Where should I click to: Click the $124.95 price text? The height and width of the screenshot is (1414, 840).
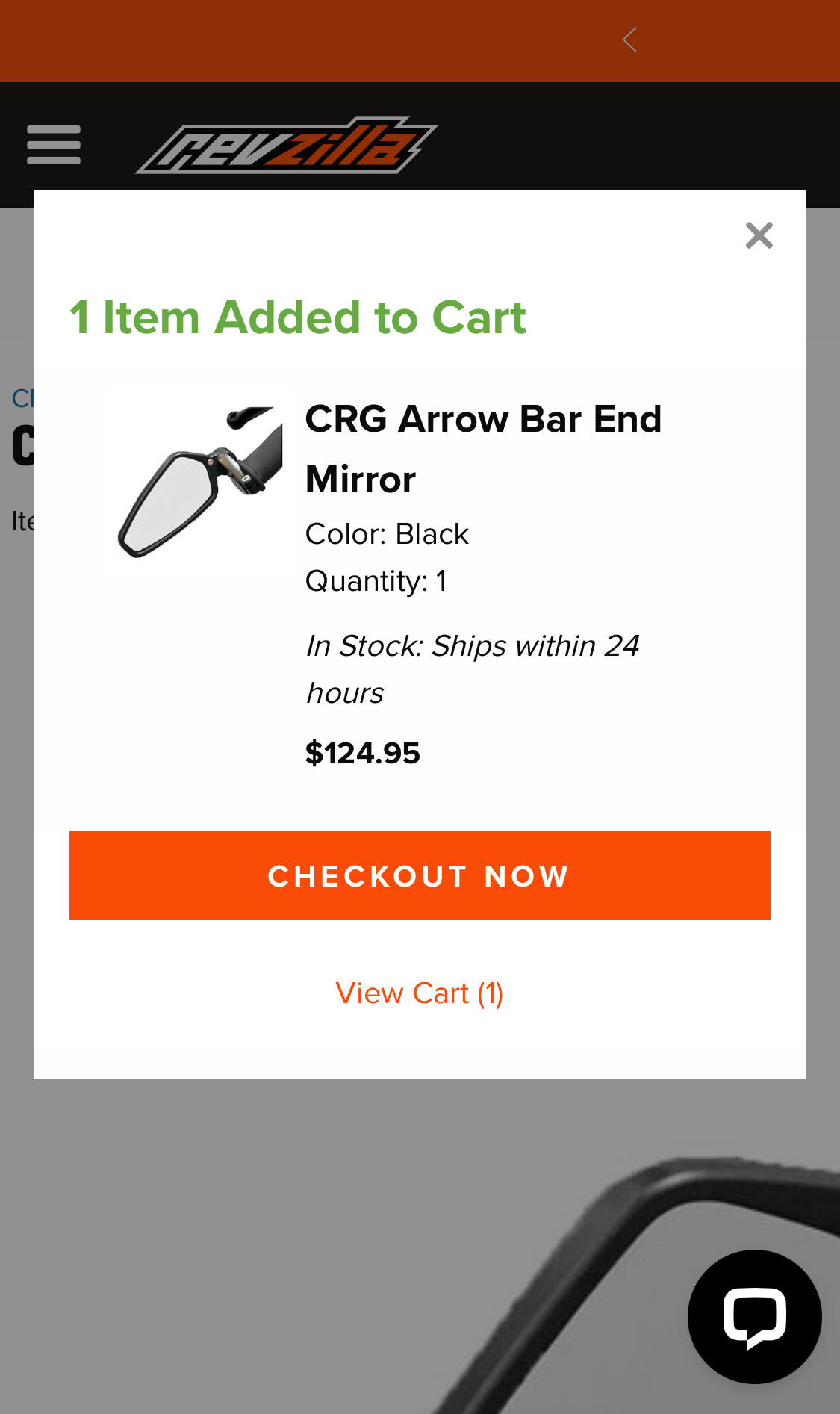[363, 753]
